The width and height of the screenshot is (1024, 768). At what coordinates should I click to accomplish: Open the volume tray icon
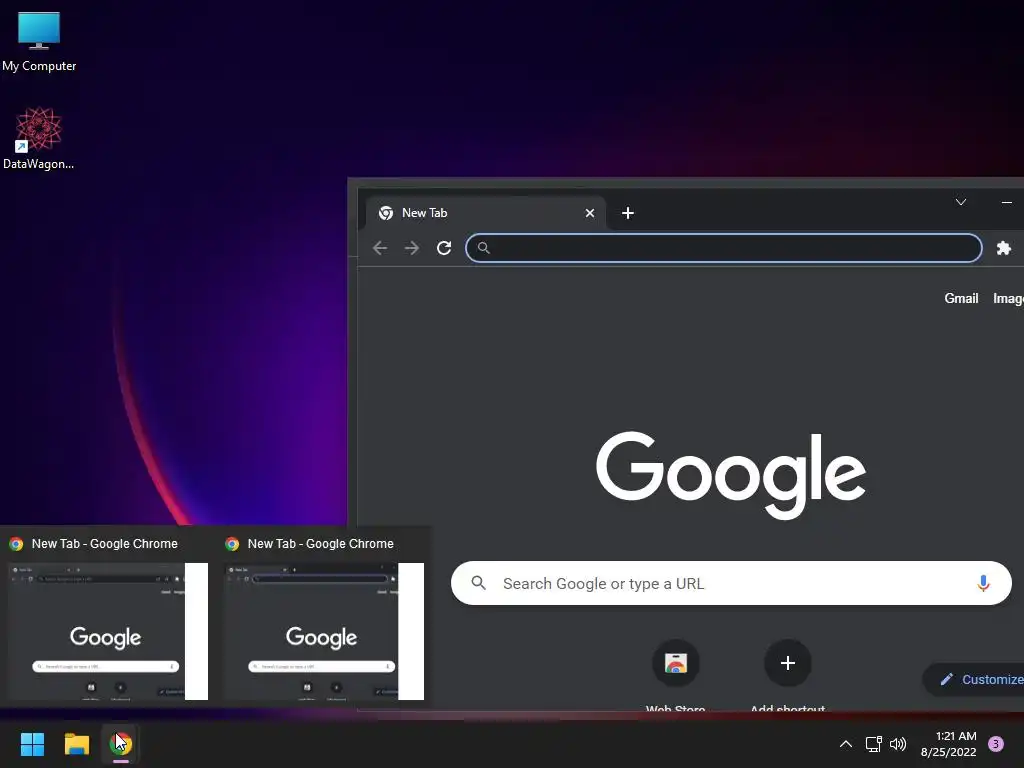pos(898,744)
